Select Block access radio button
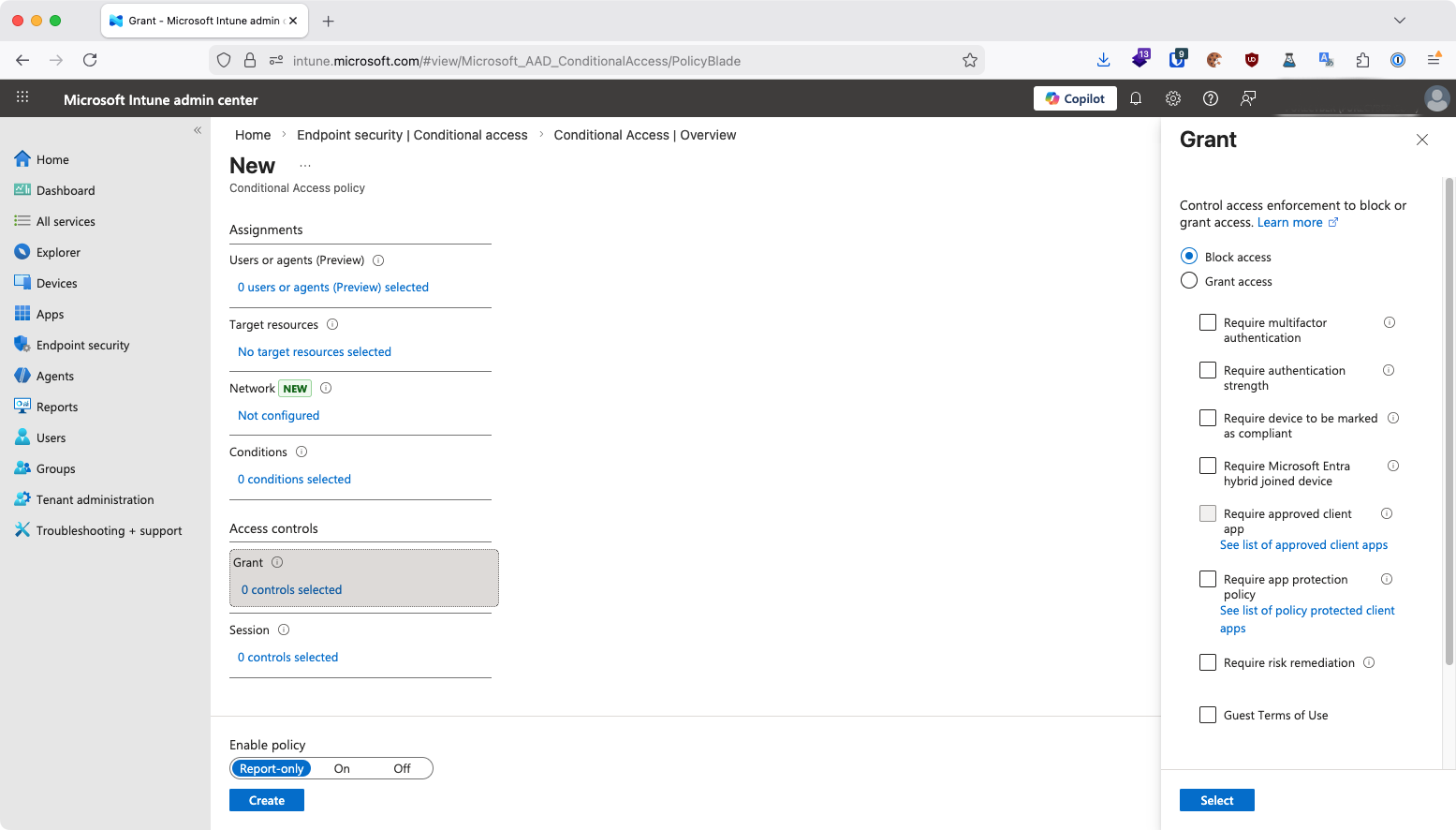The width and height of the screenshot is (1456, 830). pyautogui.click(x=1189, y=256)
